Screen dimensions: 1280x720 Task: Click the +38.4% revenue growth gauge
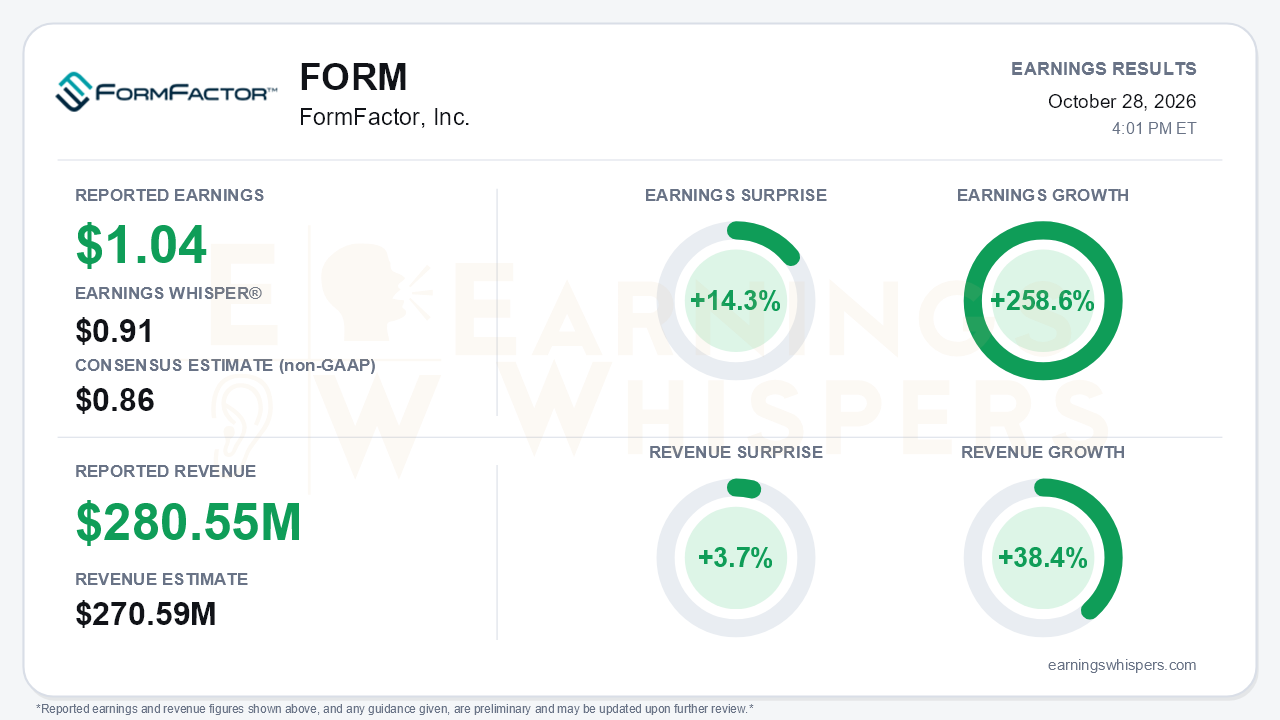coord(1043,558)
